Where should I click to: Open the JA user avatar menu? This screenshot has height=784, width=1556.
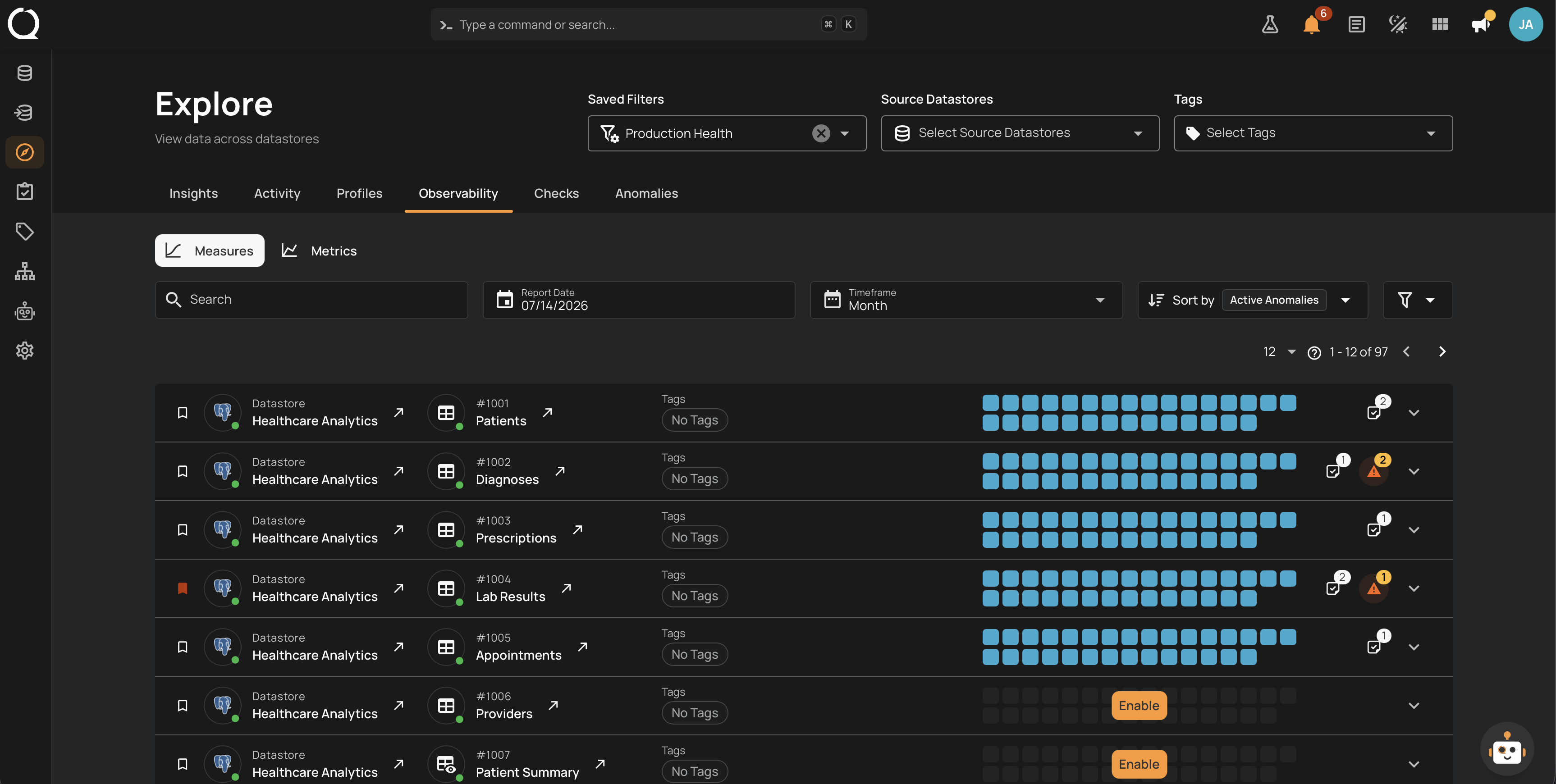tap(1525, 24)
